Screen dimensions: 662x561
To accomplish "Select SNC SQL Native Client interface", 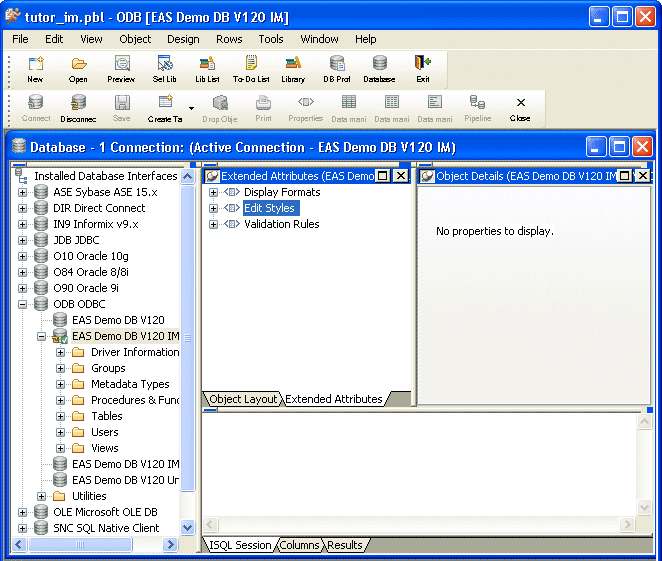I will pos(106,528).
